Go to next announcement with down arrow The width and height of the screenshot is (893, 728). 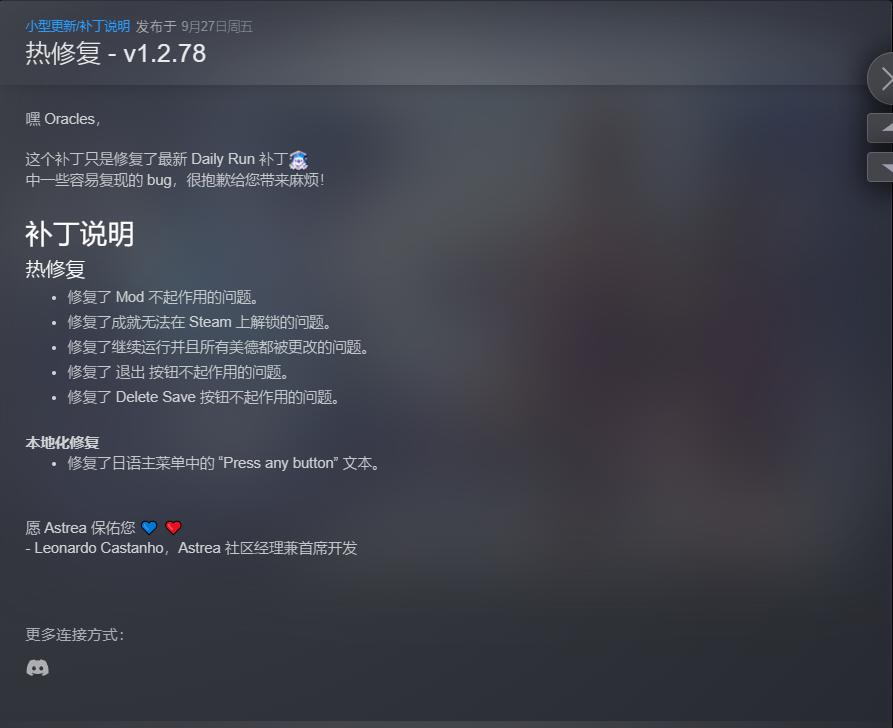(x=880, y=167)
